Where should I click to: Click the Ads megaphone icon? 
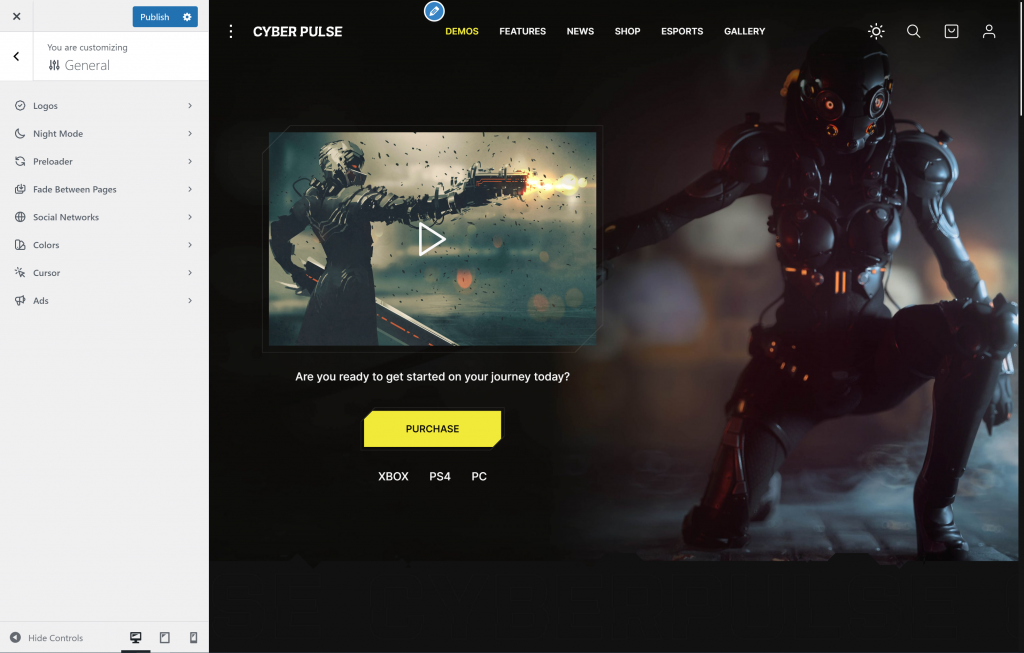(20, 300)
